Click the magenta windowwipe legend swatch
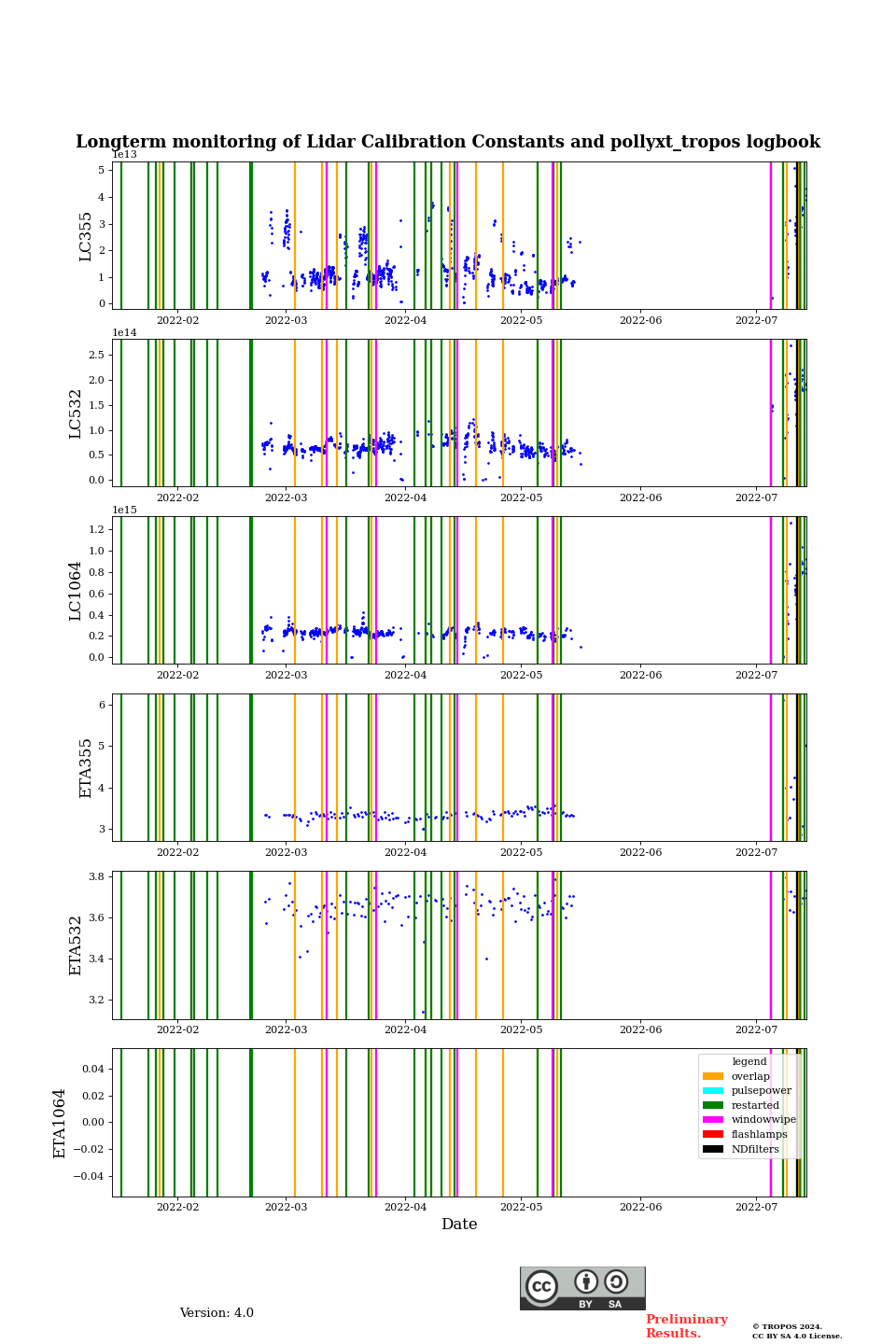The height and width of the screenshot is (1344, 896). click(713, 1120)
